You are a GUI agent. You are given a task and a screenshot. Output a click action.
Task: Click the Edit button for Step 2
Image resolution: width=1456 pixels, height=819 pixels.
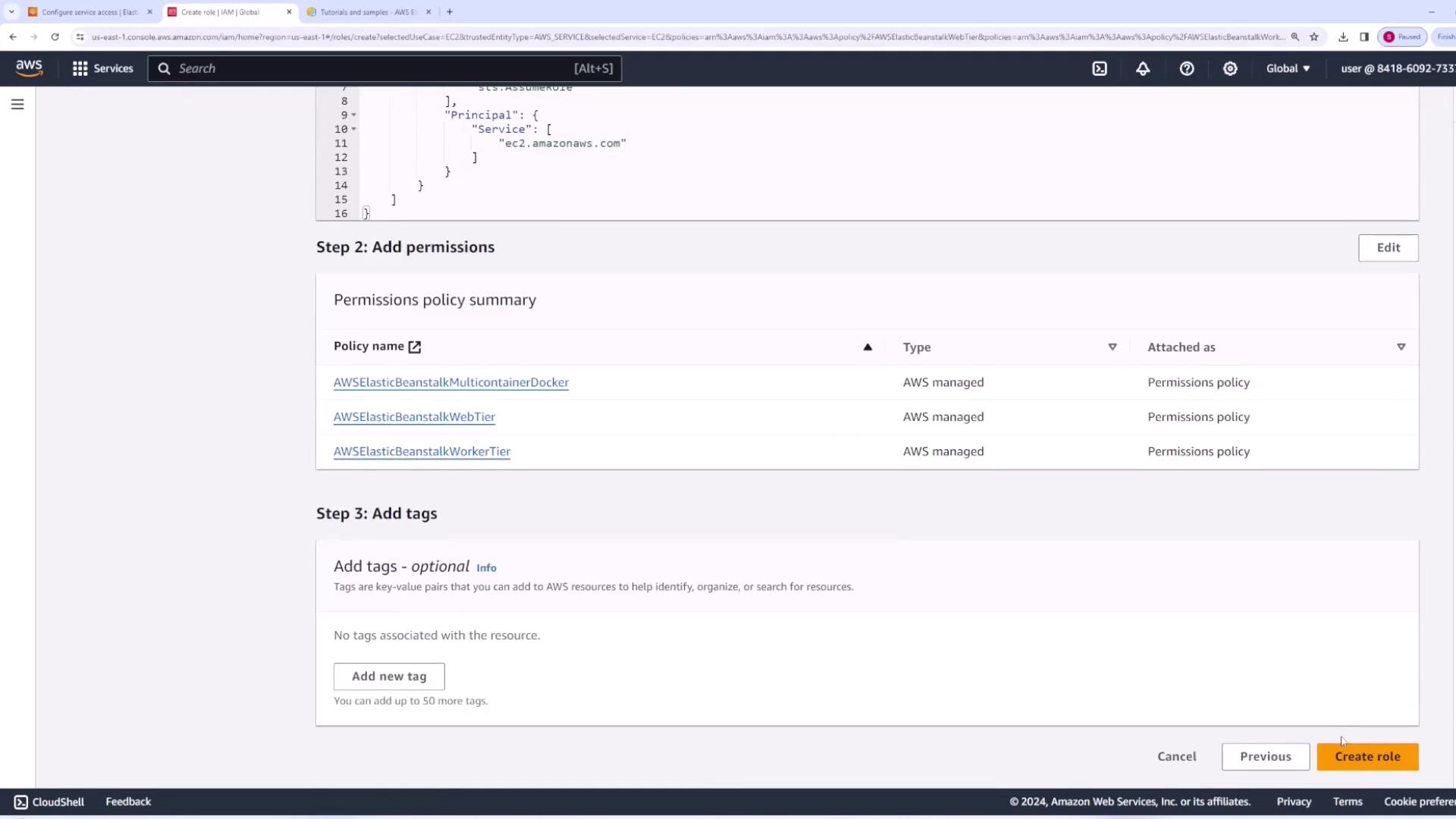coord(1388,247)
